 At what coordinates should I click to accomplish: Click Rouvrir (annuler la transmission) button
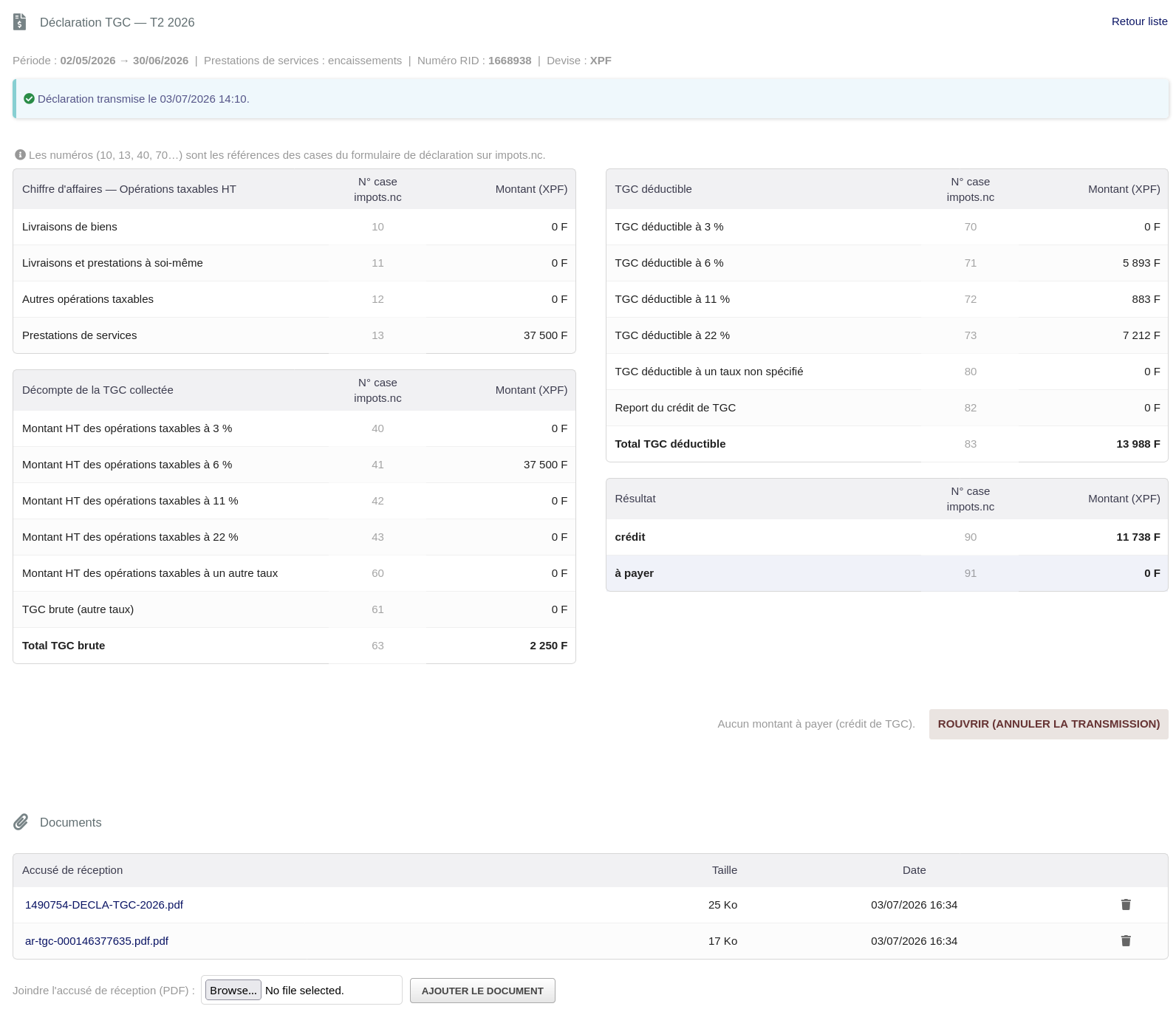click(1048, 724)
